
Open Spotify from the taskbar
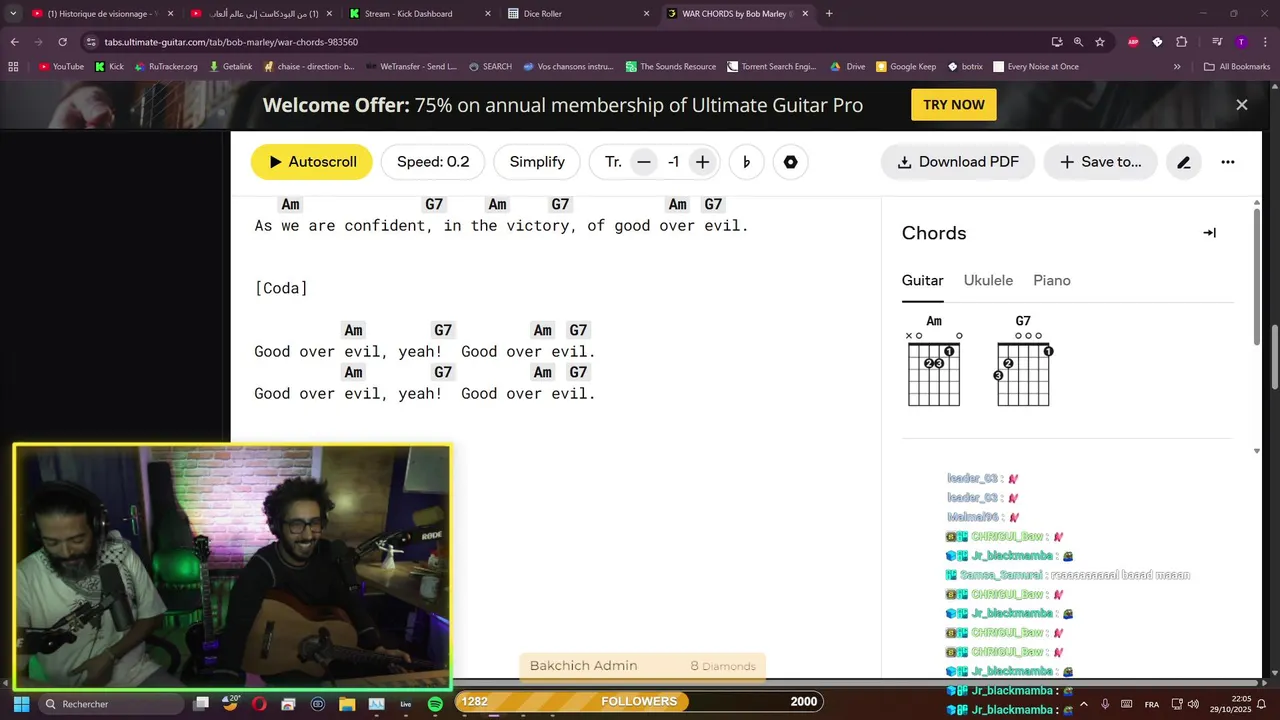point(435,704)
